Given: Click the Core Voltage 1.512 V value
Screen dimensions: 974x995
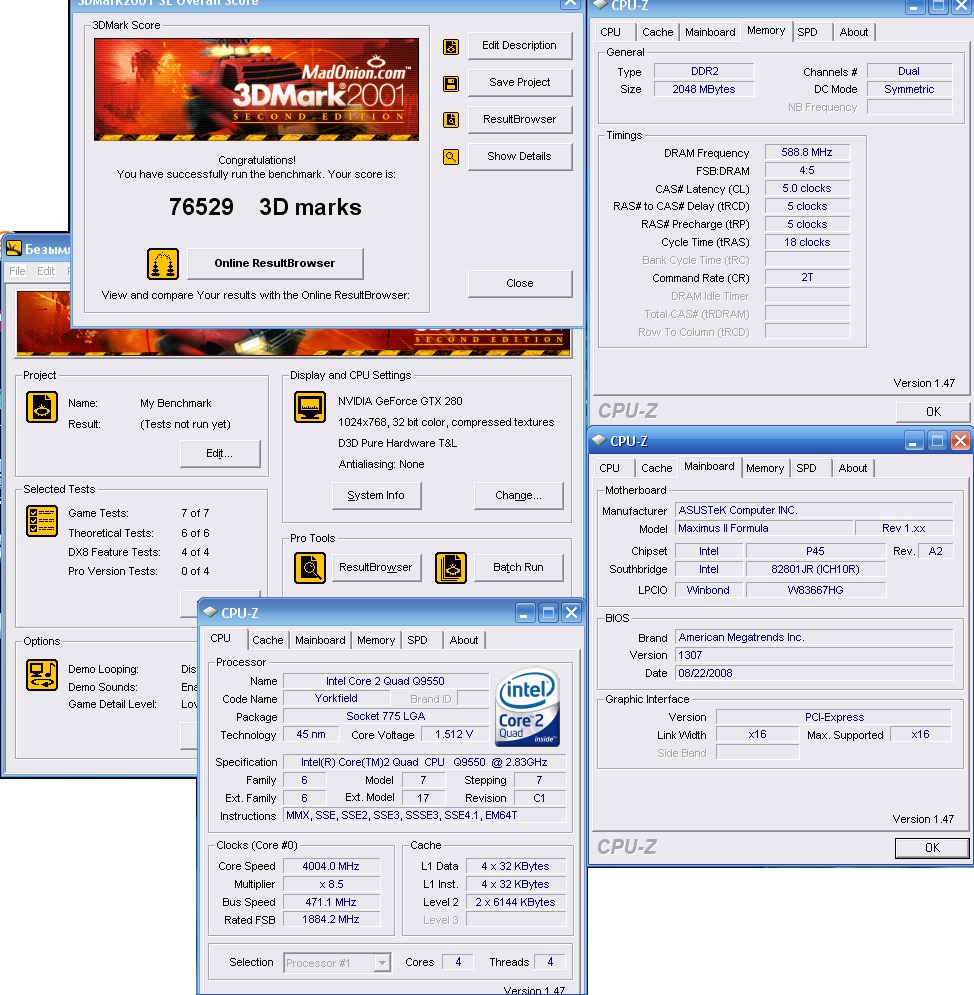Looking at the screenshot, I should tap(454, 735).
